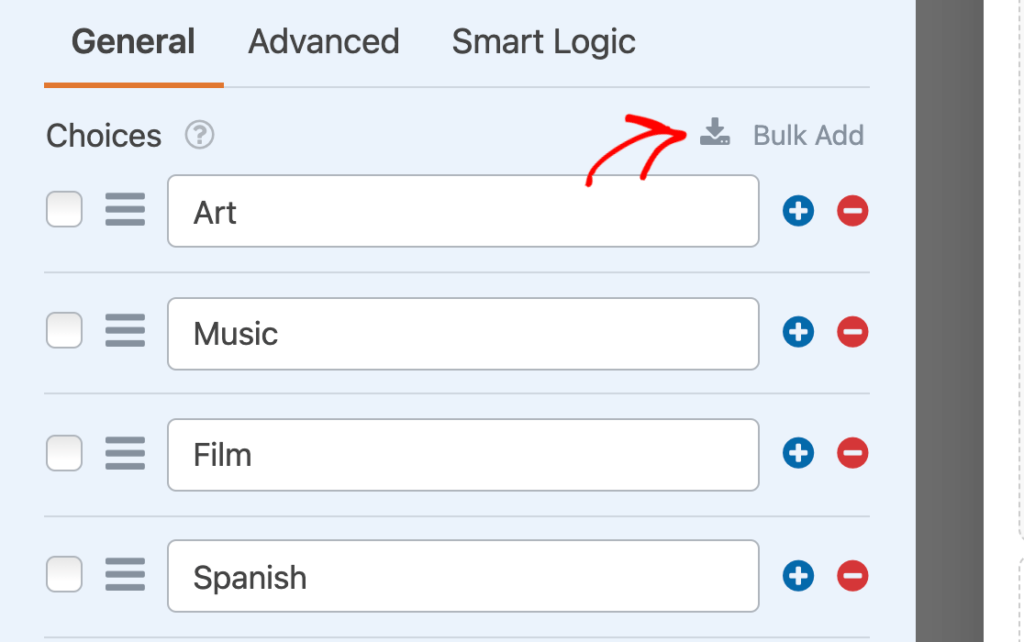1024x642 pixels.
Task: Add a choice after Music
Action: (x=798, y=332)
